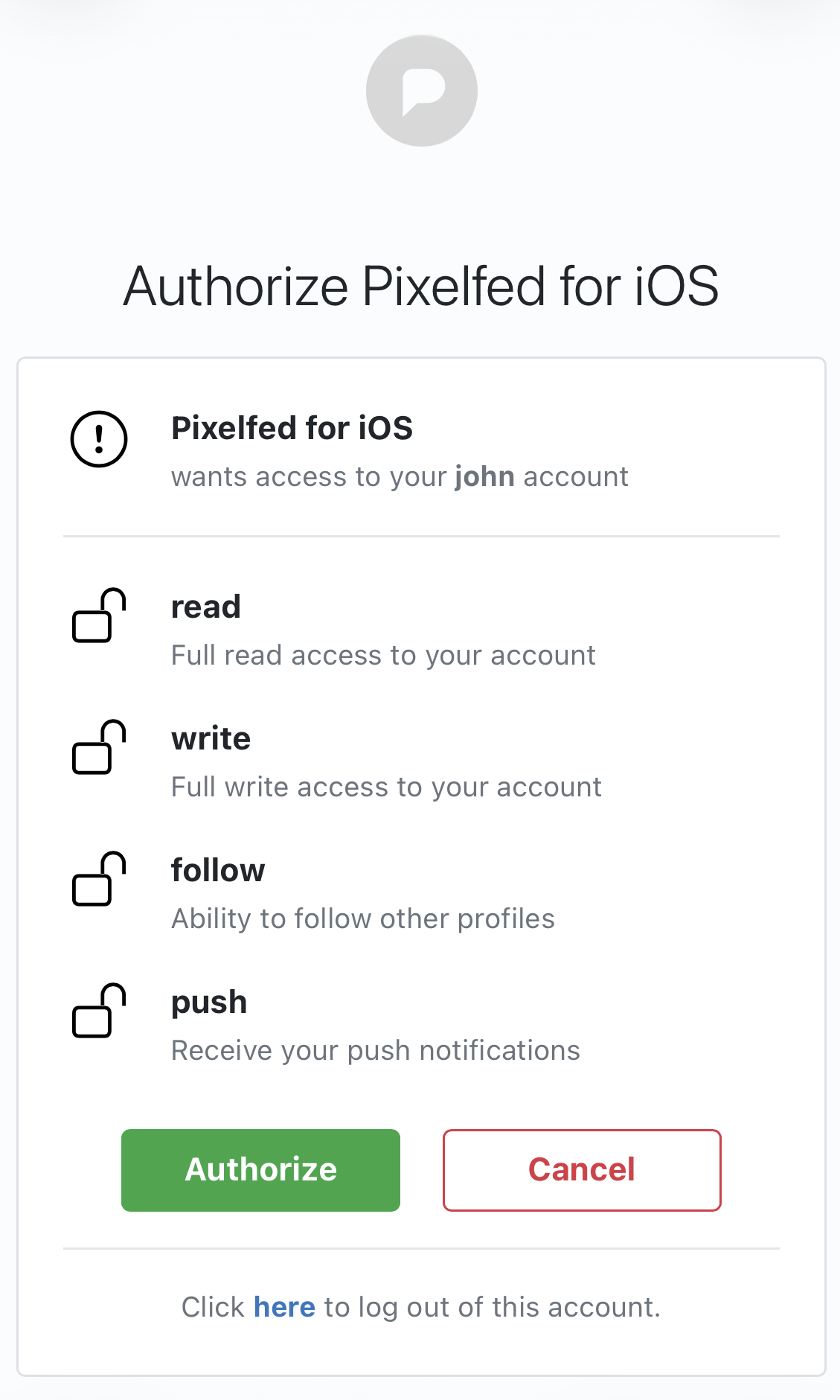Click the unlock icon beside push scope
840x1400 pixels.
pos(99,1011)
